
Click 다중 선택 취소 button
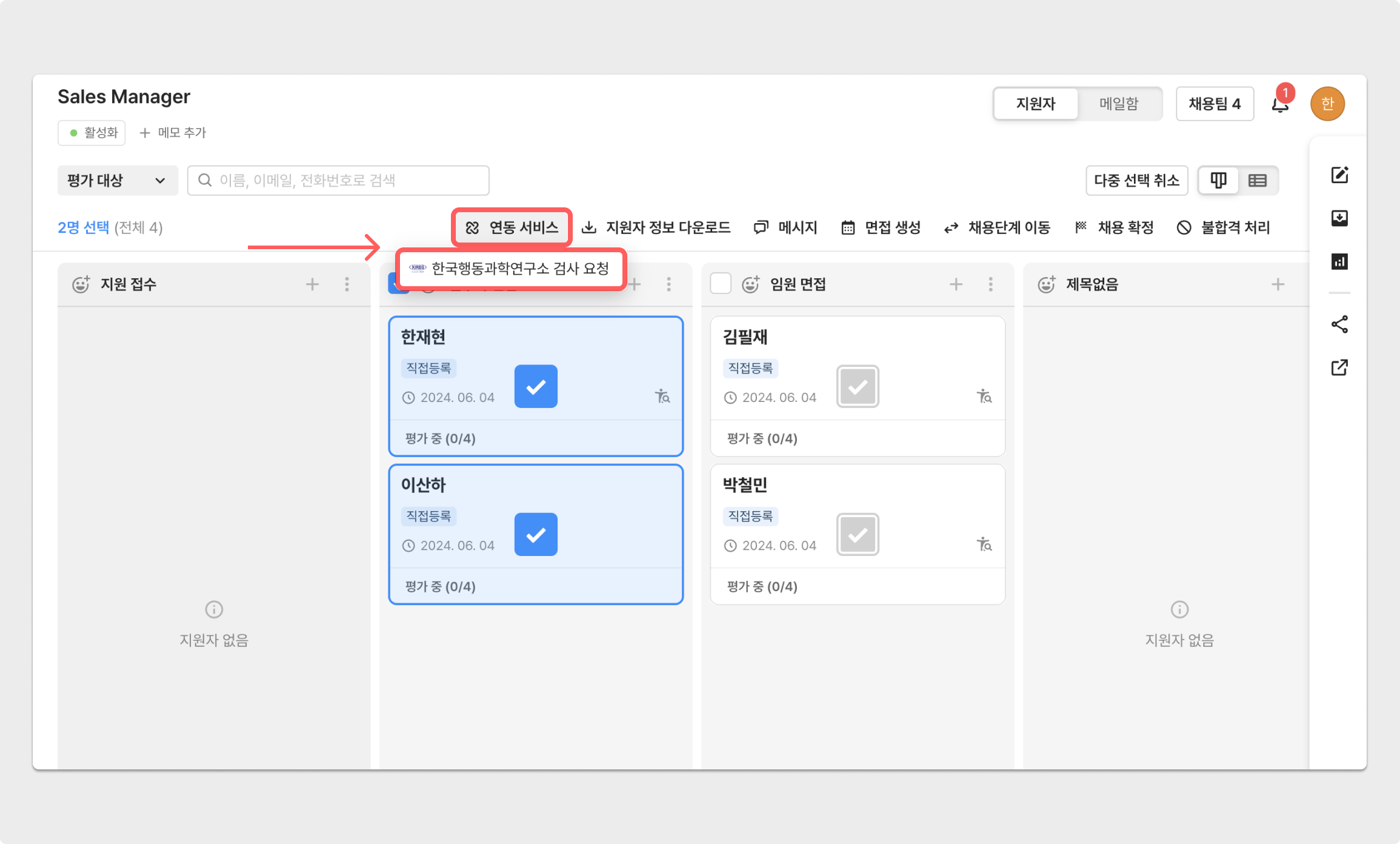click(1136, 181)
